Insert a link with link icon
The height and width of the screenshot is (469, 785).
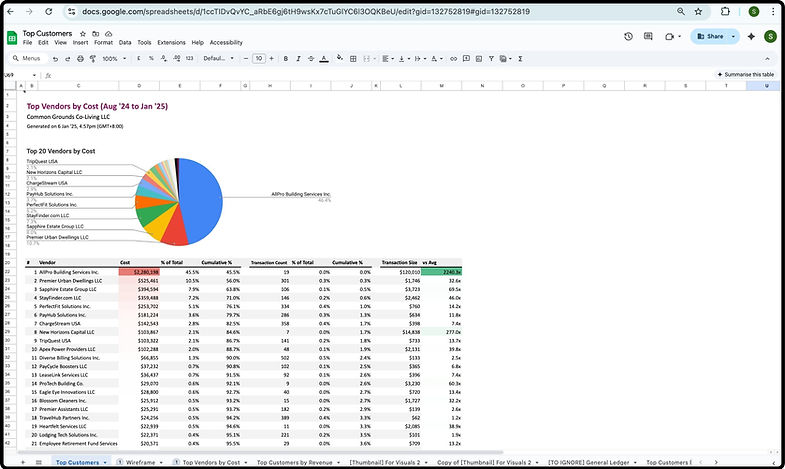click(x=454, y=59)
